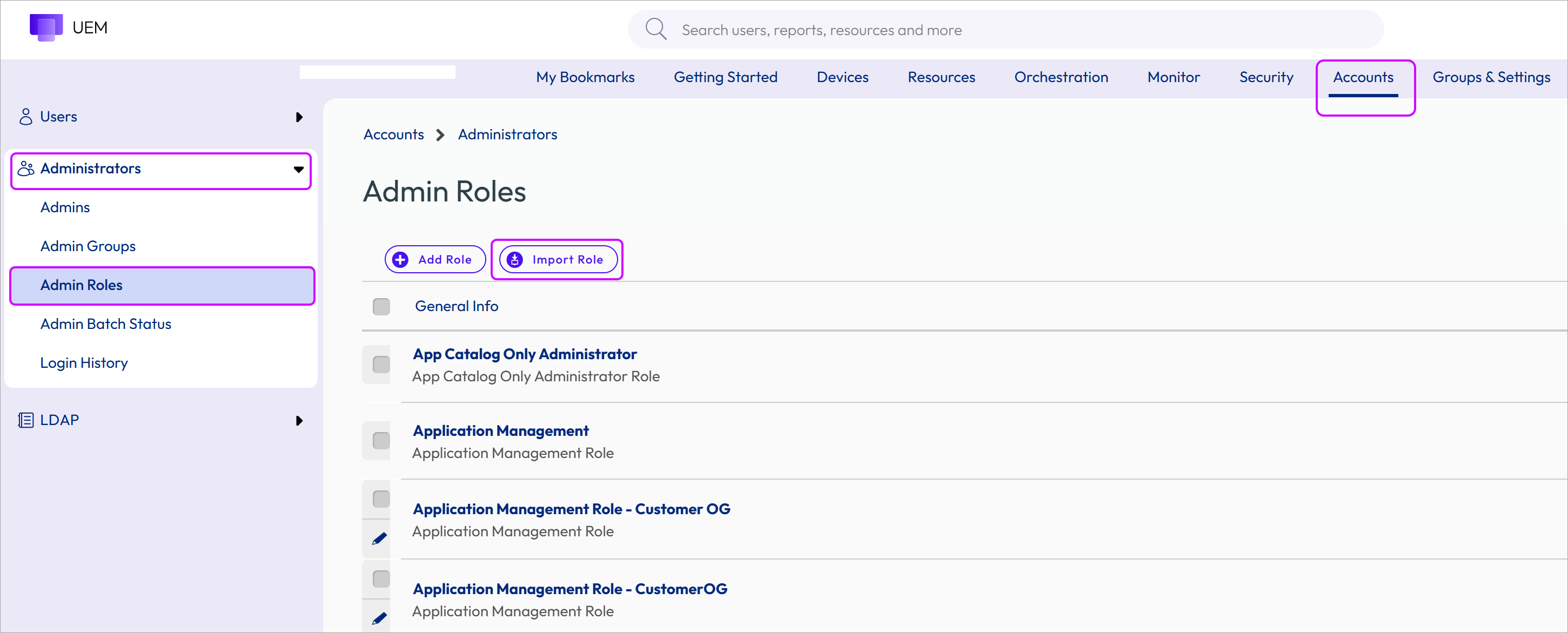Screen dimensions: 1568x633
Task: Open Admin Batch Status in sidebar
Action: click(105, 324)
